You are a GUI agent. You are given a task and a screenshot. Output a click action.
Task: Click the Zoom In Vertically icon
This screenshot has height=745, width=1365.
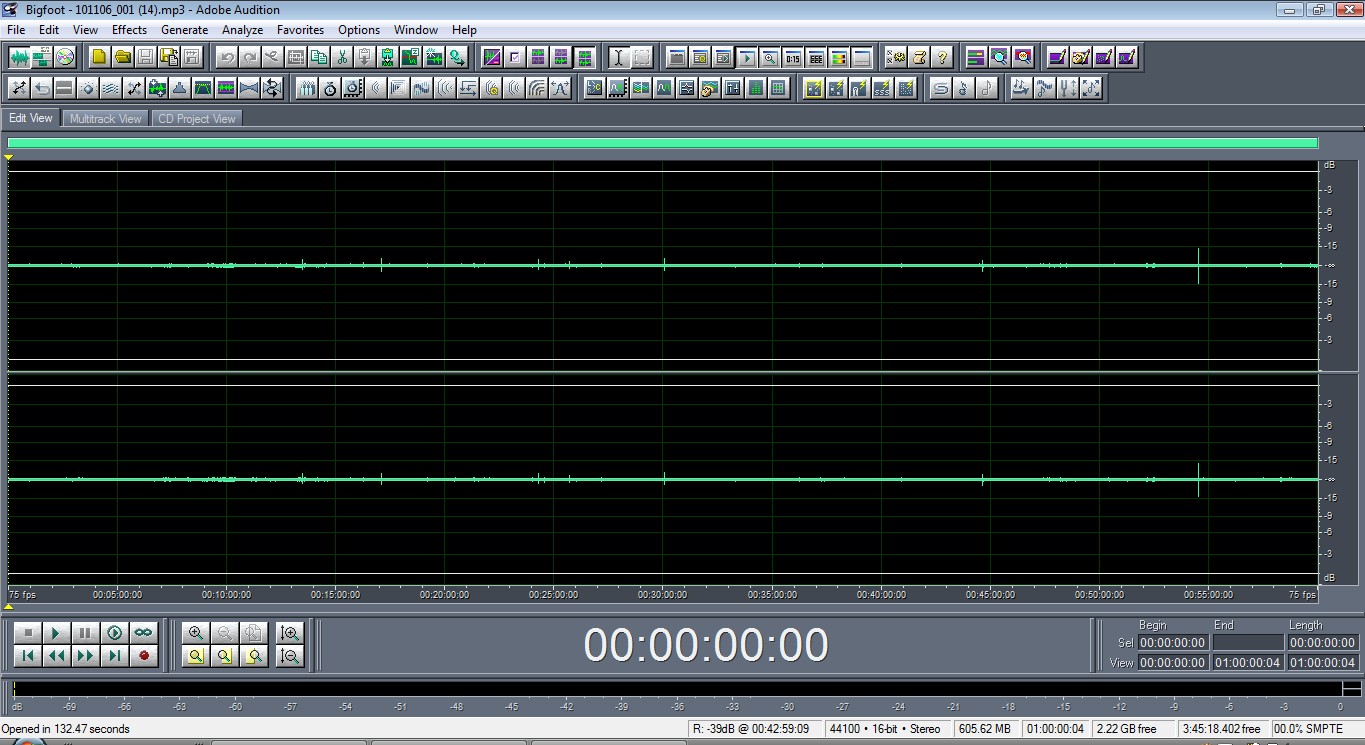click(290, 633)
